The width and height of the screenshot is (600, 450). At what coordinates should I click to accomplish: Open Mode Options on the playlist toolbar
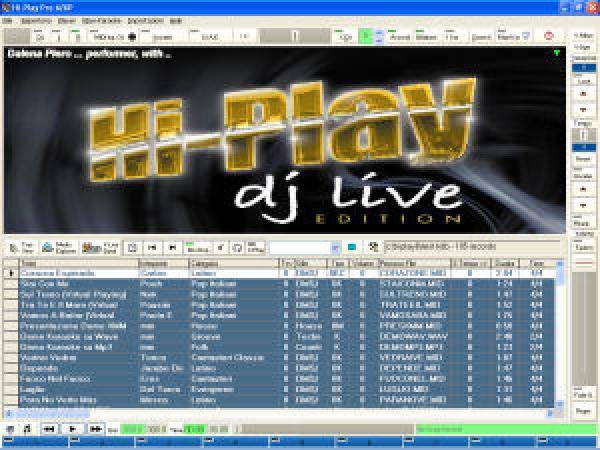(59, 248)
